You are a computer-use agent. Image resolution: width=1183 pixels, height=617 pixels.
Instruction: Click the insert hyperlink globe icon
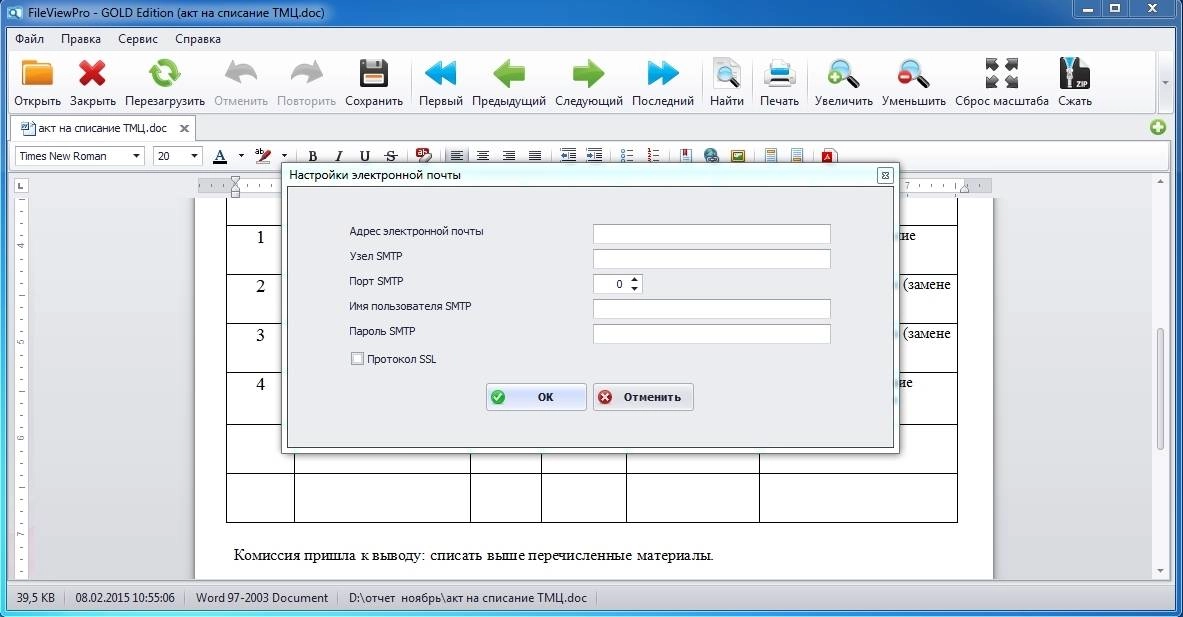pyautogui.click(x=711, y=156)
